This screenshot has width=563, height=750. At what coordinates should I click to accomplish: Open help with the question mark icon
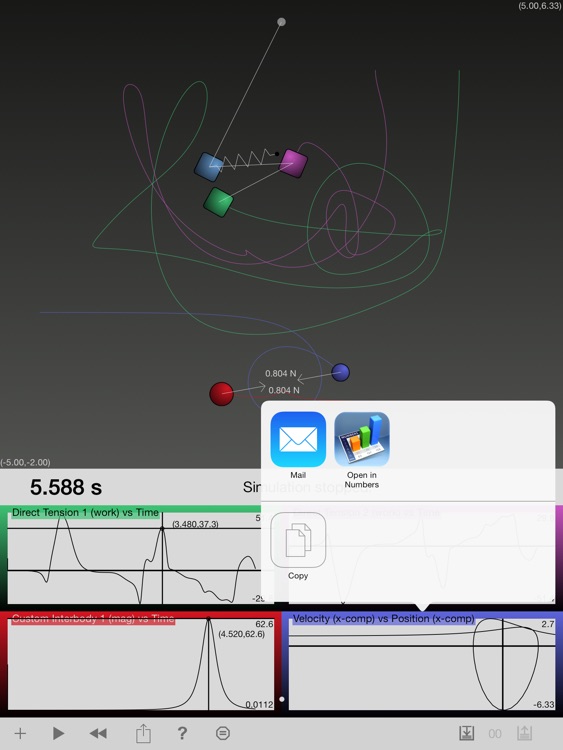tap(182, 733)
